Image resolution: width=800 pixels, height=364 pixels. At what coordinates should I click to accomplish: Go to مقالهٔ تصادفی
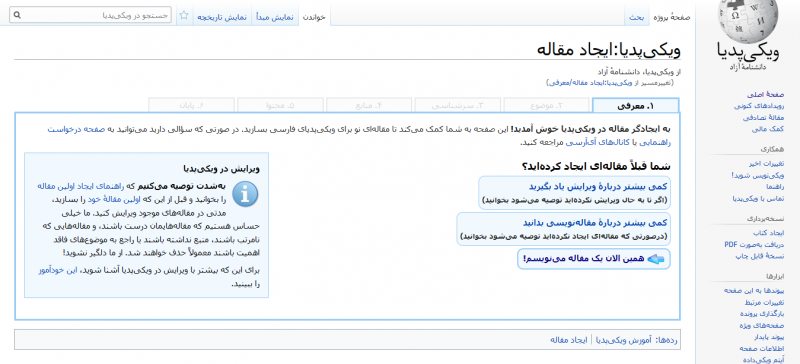point(764,117)
